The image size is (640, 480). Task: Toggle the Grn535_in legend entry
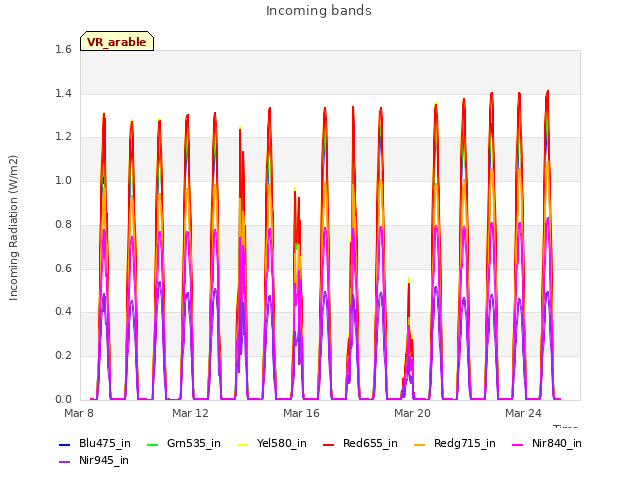click(x=183, y=444)
